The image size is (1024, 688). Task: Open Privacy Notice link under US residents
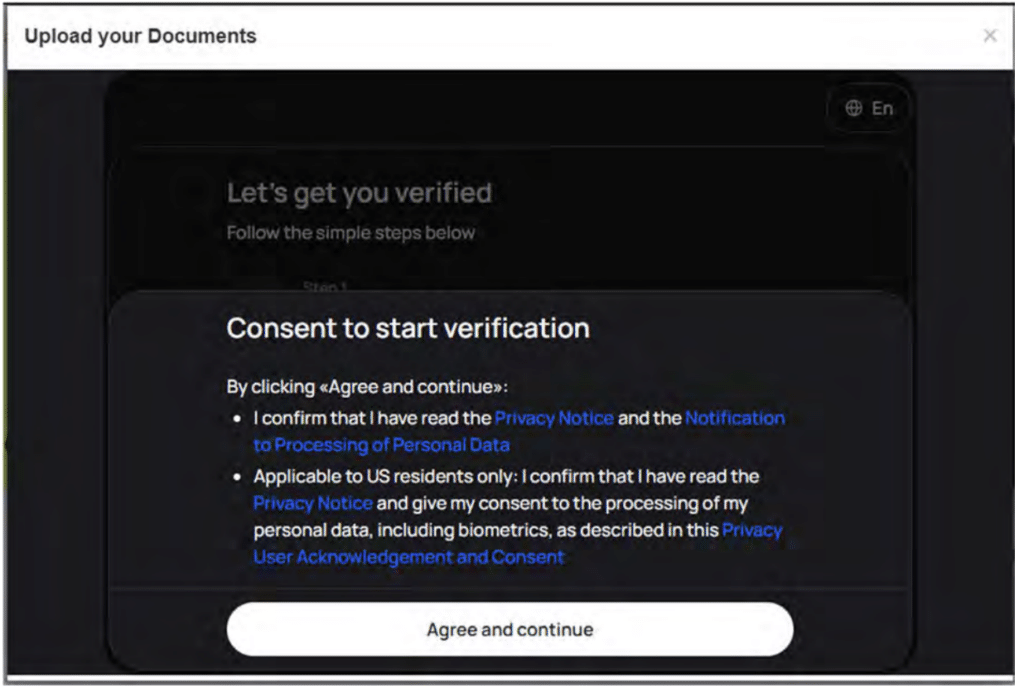click(313, 503)
